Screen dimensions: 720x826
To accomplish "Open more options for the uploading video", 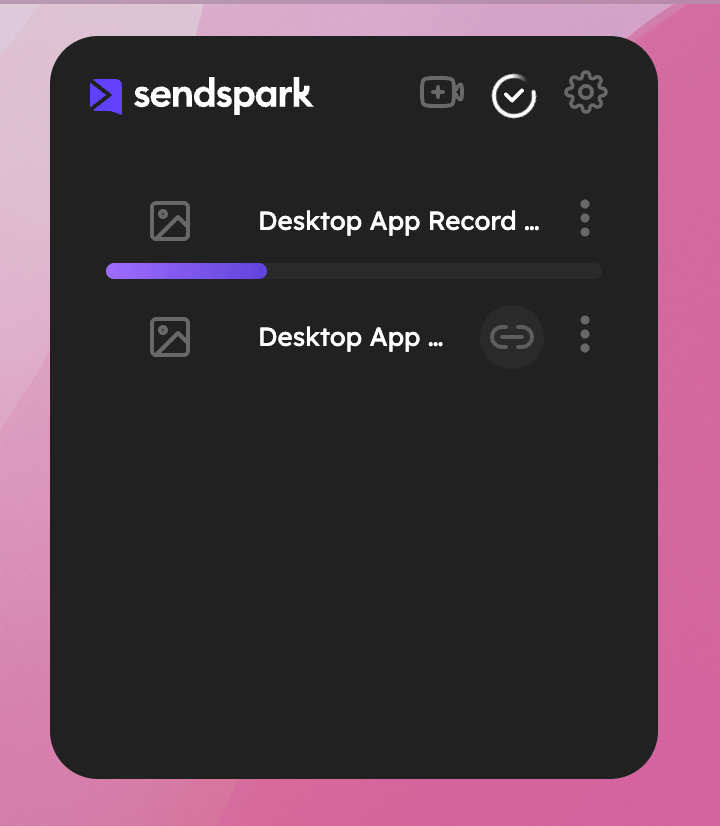I will point(585,218).
